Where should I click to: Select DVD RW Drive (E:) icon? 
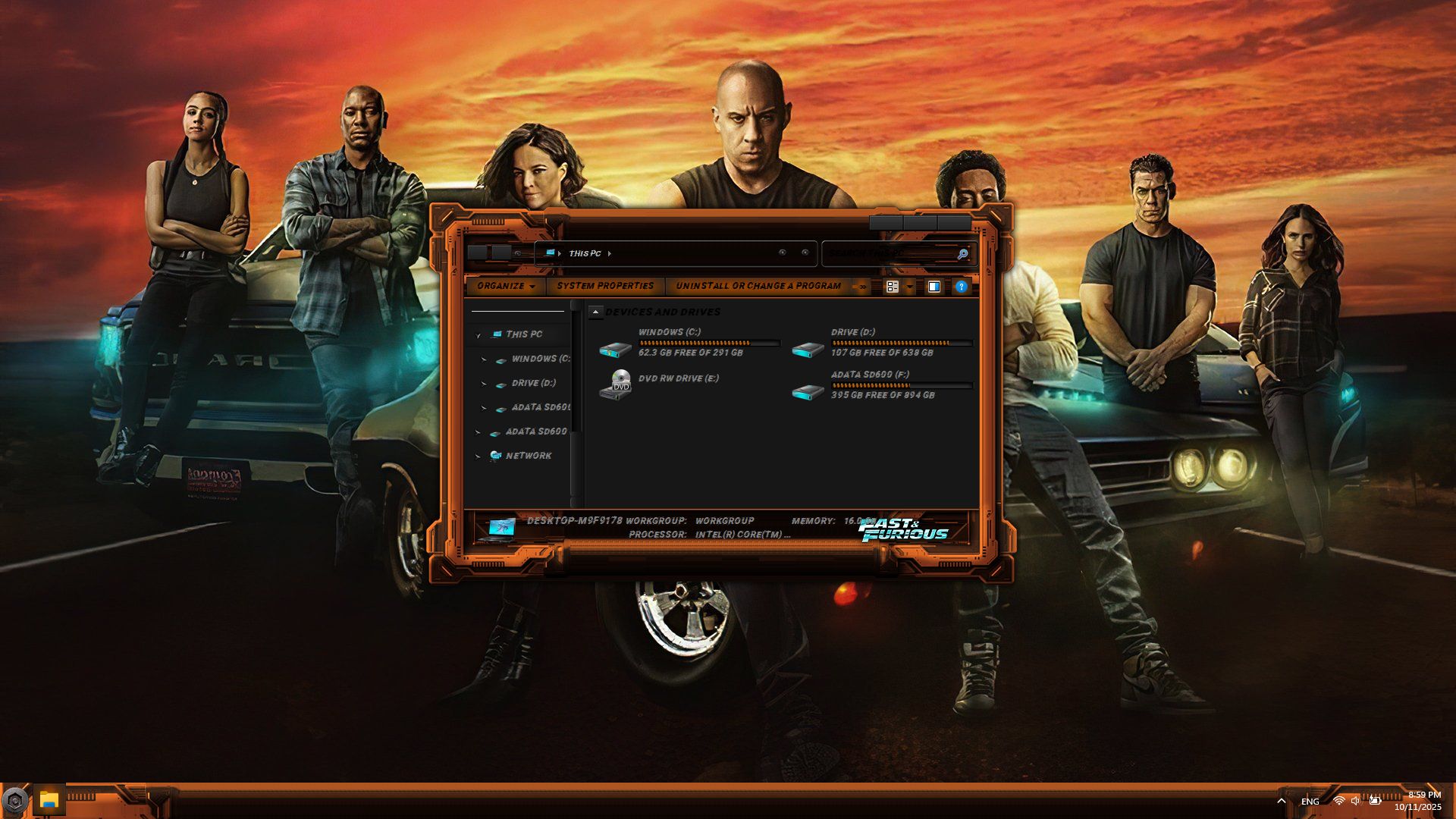[x=615, y=384]
